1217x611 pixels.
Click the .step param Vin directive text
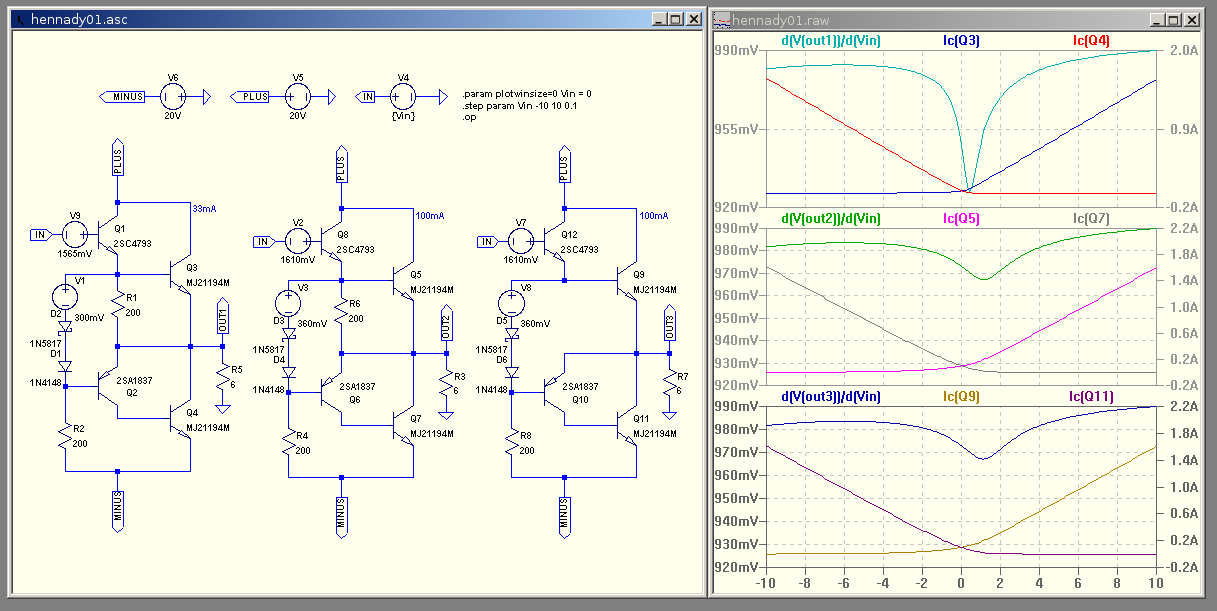click(520, 105)
